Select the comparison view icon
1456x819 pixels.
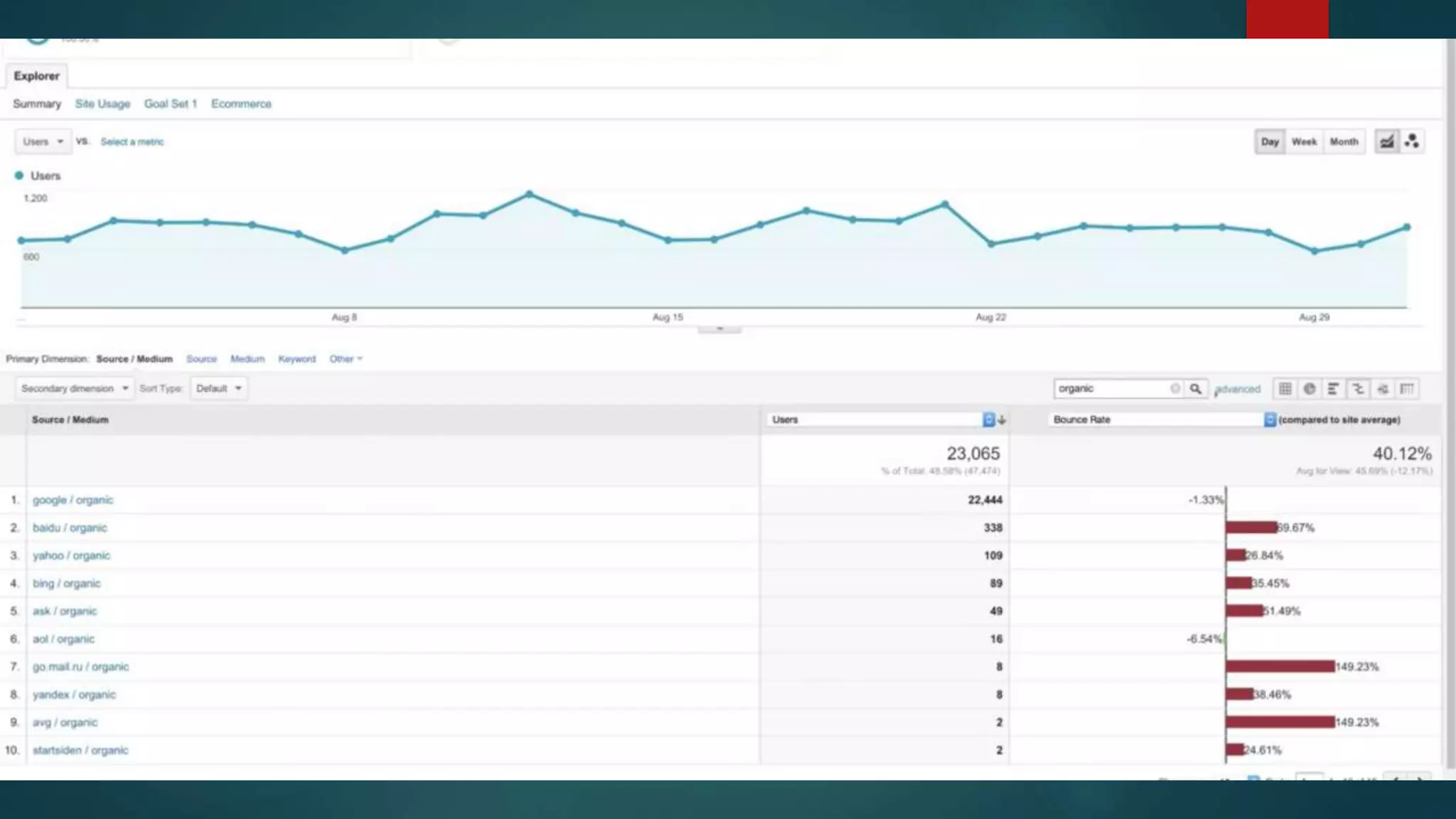(1358, 389)
